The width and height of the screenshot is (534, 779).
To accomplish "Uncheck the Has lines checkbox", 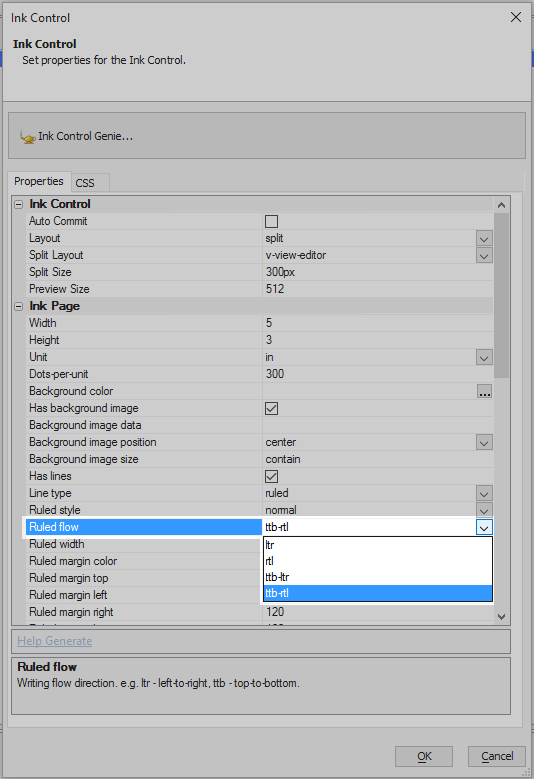I will (271, 476).
